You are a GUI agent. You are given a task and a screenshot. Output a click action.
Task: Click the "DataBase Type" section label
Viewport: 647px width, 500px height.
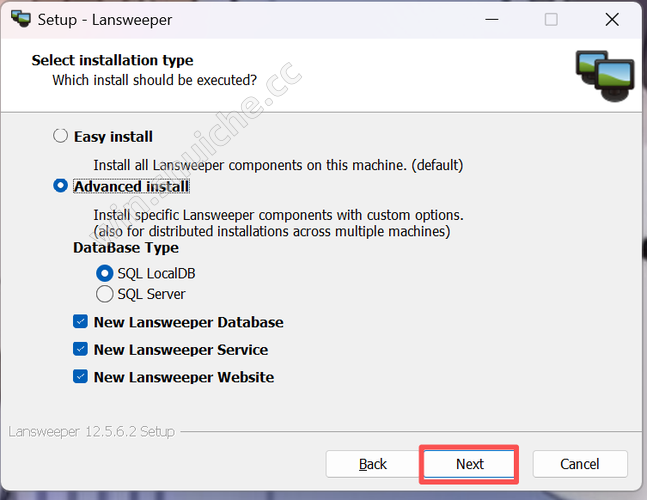pos(126,247)
